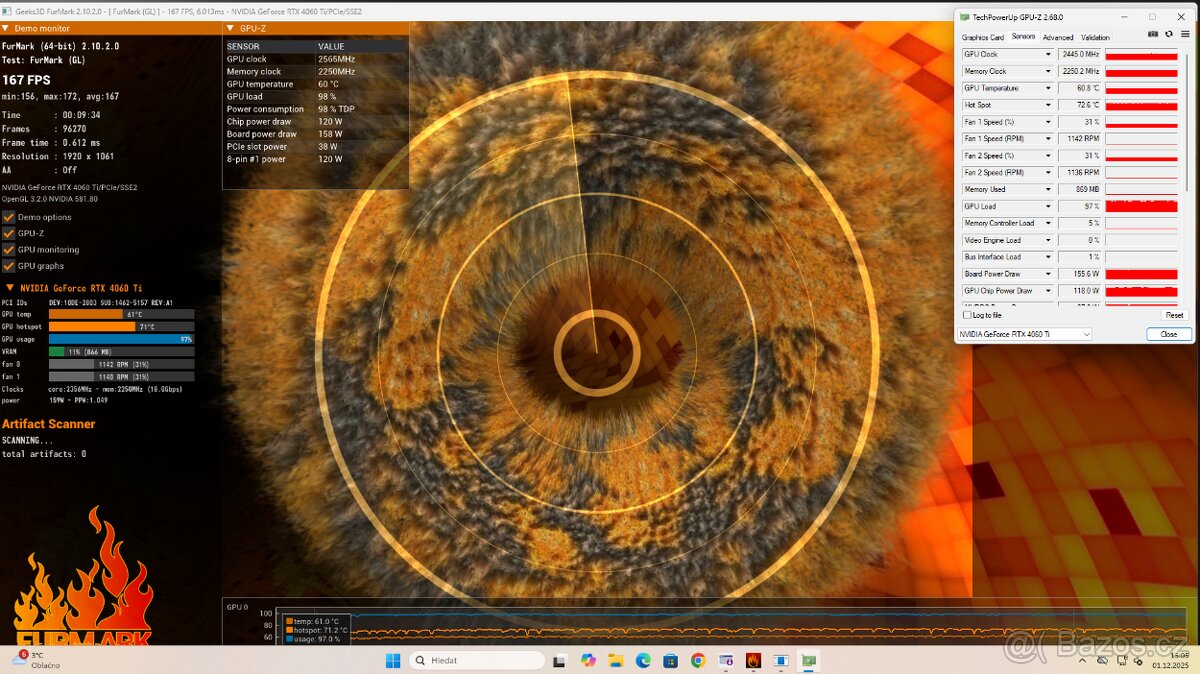
Task: Collapse the NVIDIA GeForce RTX 4060 Ti section
Action: (9, 287)
